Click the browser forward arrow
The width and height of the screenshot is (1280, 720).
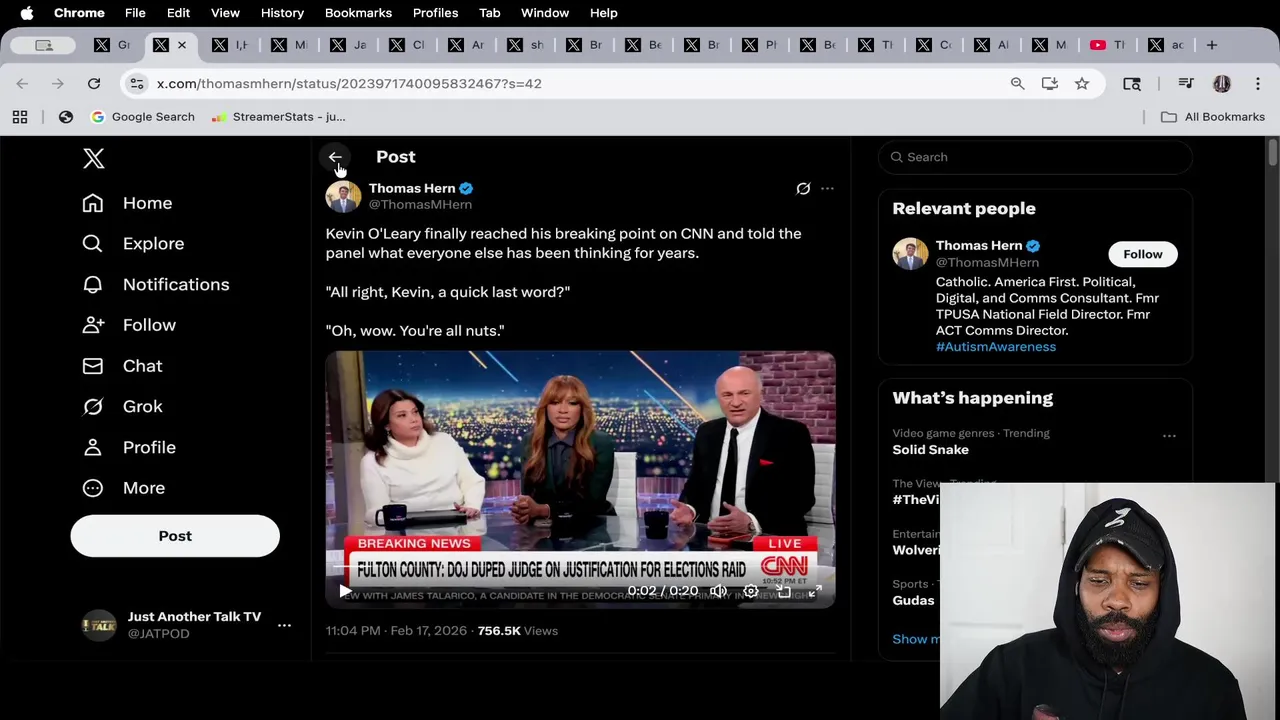[58, 84]
